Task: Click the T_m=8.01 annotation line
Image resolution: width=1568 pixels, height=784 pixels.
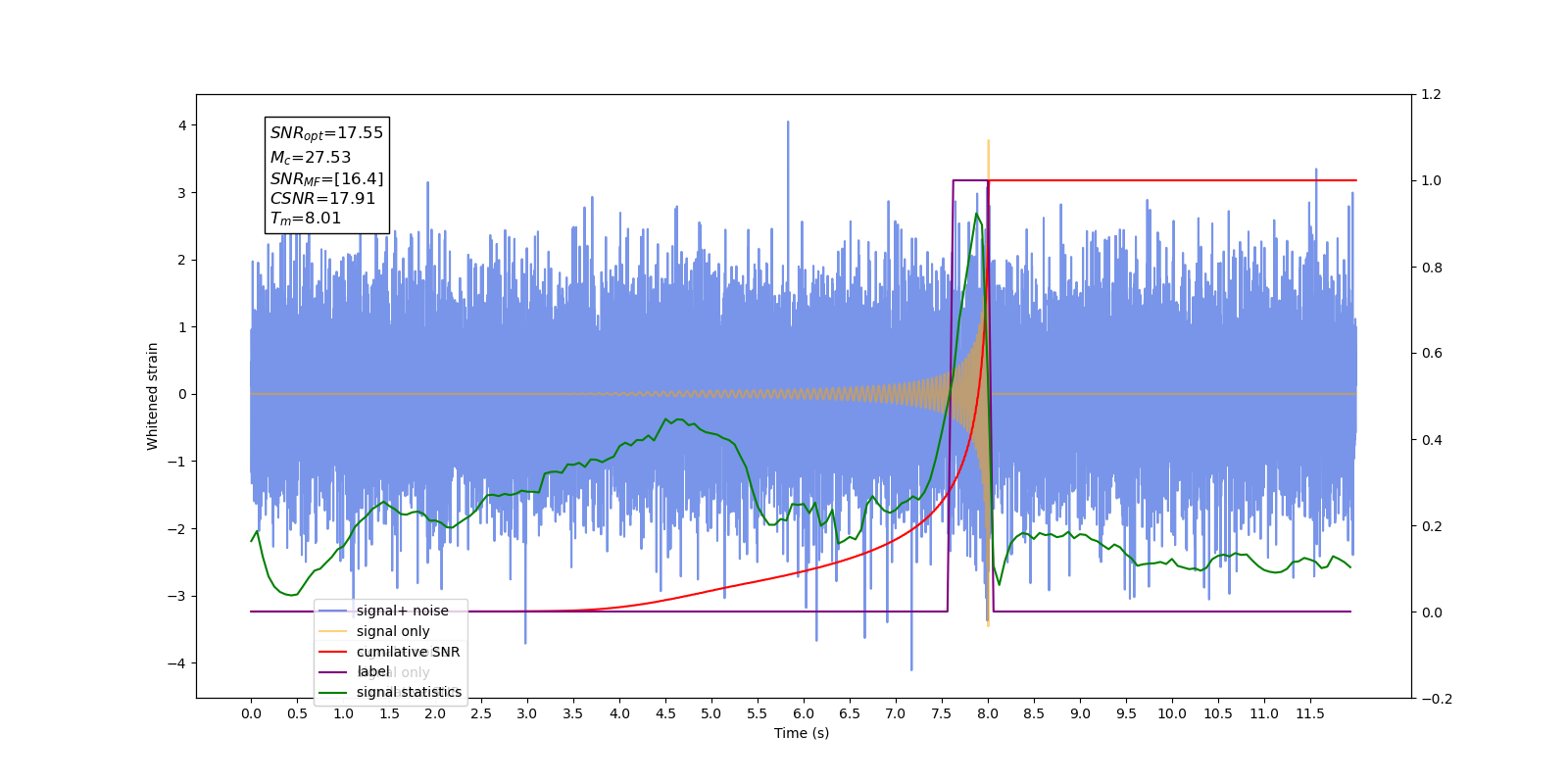Action: 306,219
